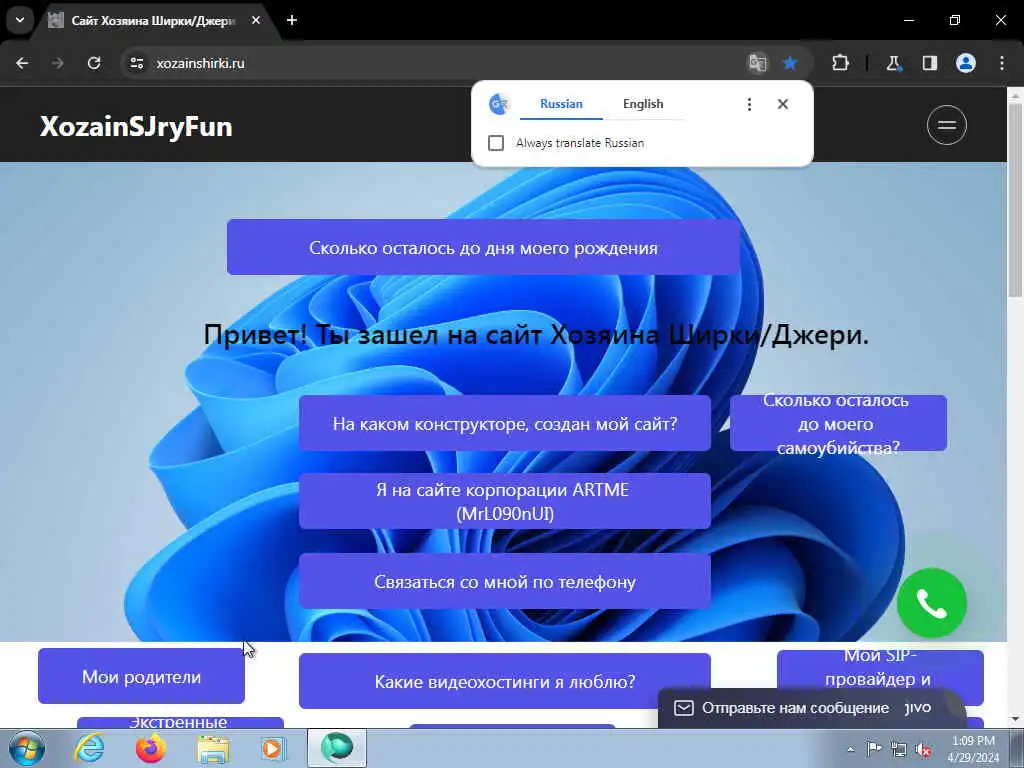Switch translate popup to Russian tab

click(x=561, y=104)
